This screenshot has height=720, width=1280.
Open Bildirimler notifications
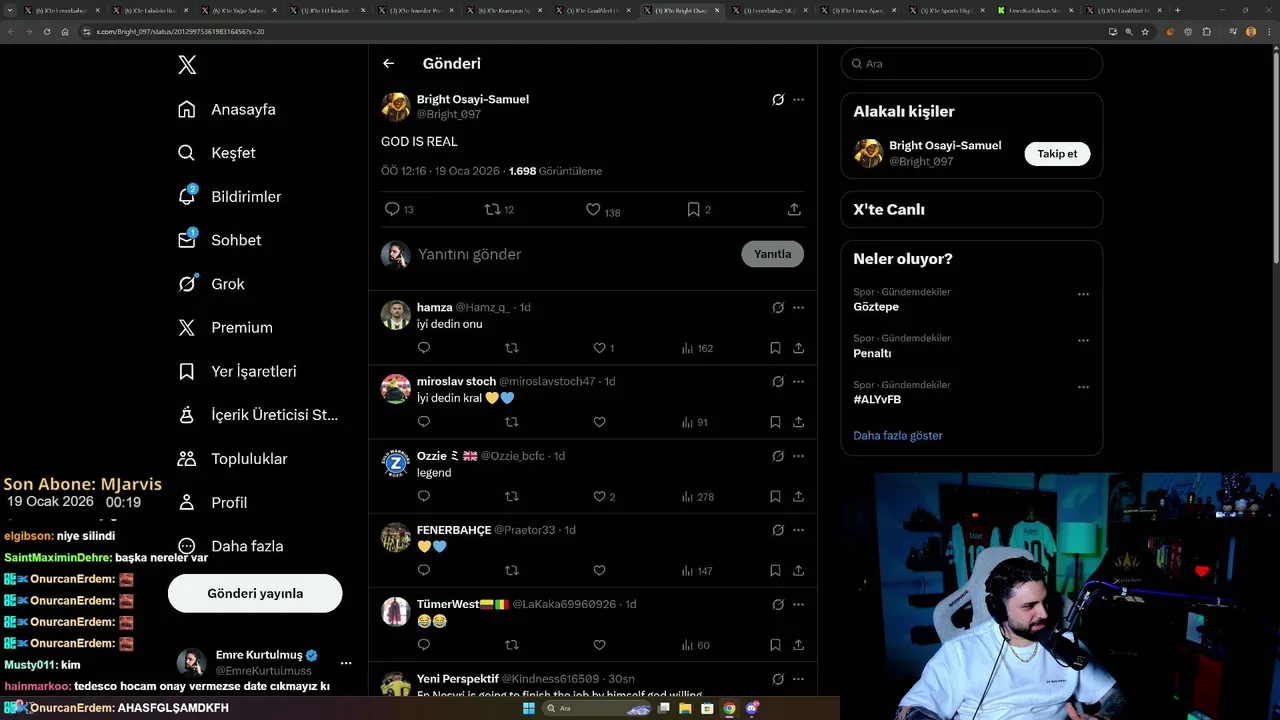tap(229, 197)
